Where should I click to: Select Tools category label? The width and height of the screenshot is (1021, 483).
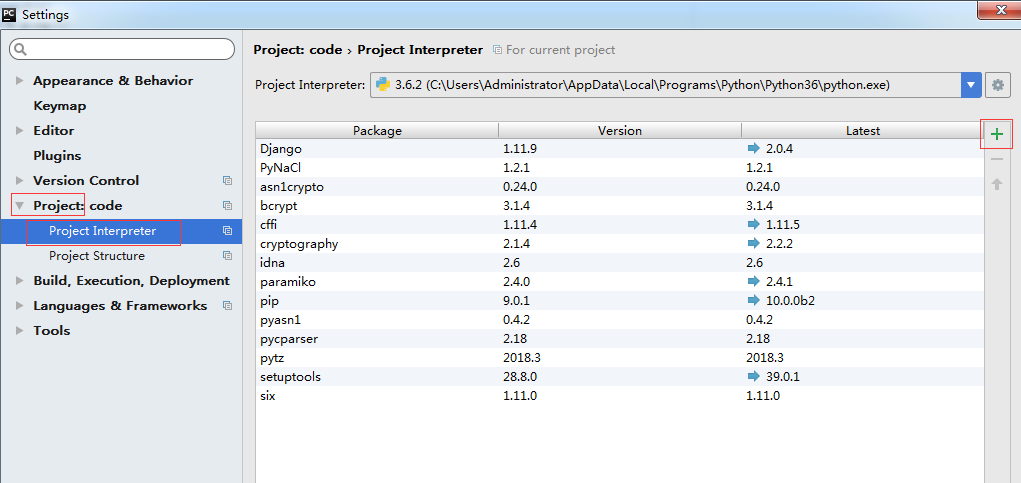(51, 331)
